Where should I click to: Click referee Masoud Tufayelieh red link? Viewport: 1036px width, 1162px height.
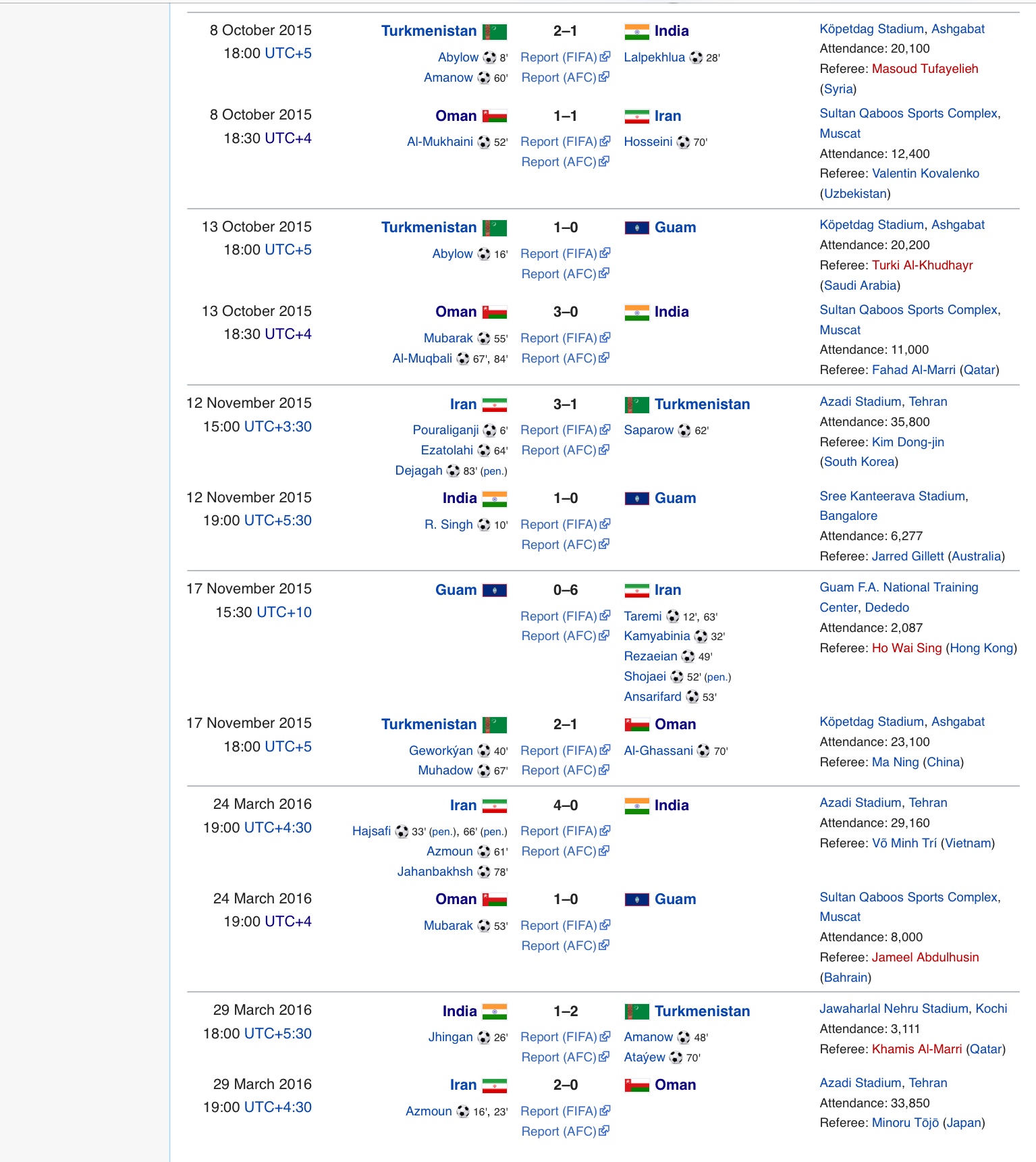point(925,69)
